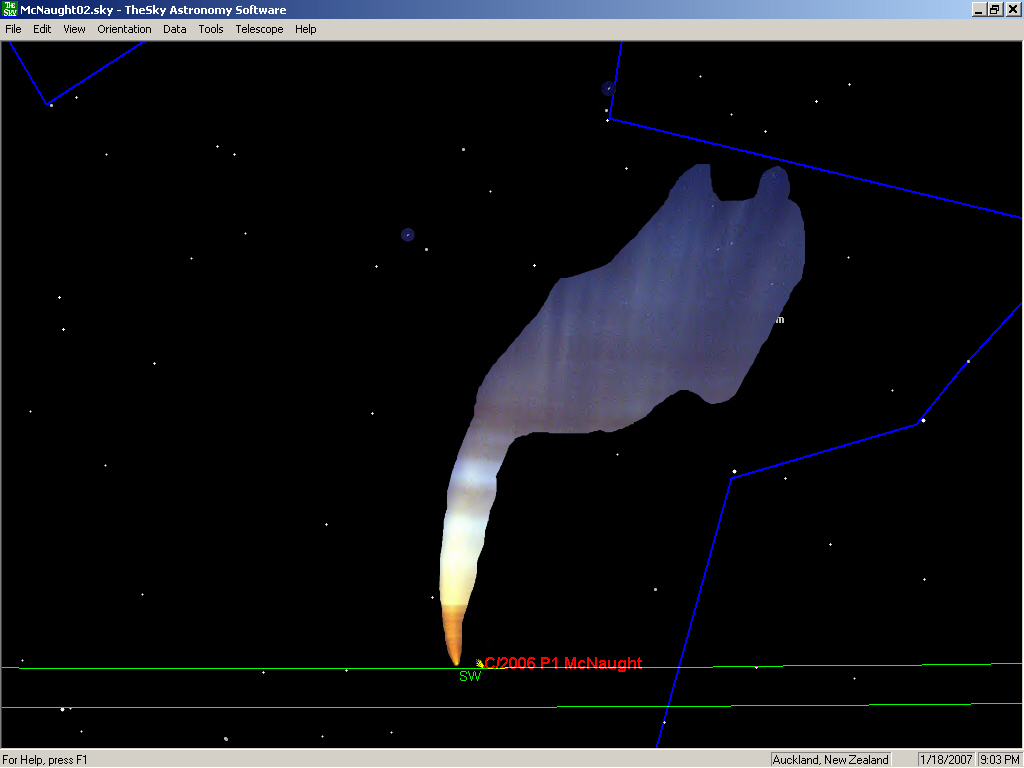
Task: Click the yellow comet marker beside McNaught label
Action: tap(480, 663)
